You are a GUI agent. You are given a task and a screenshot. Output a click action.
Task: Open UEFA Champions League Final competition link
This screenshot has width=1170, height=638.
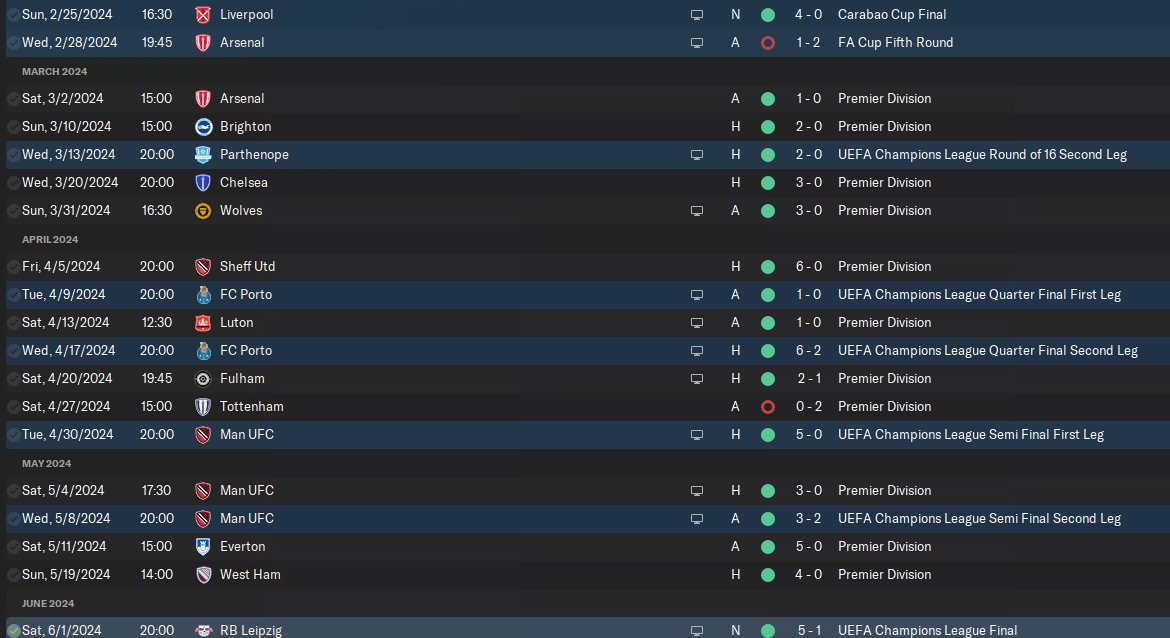coord(927,631)
